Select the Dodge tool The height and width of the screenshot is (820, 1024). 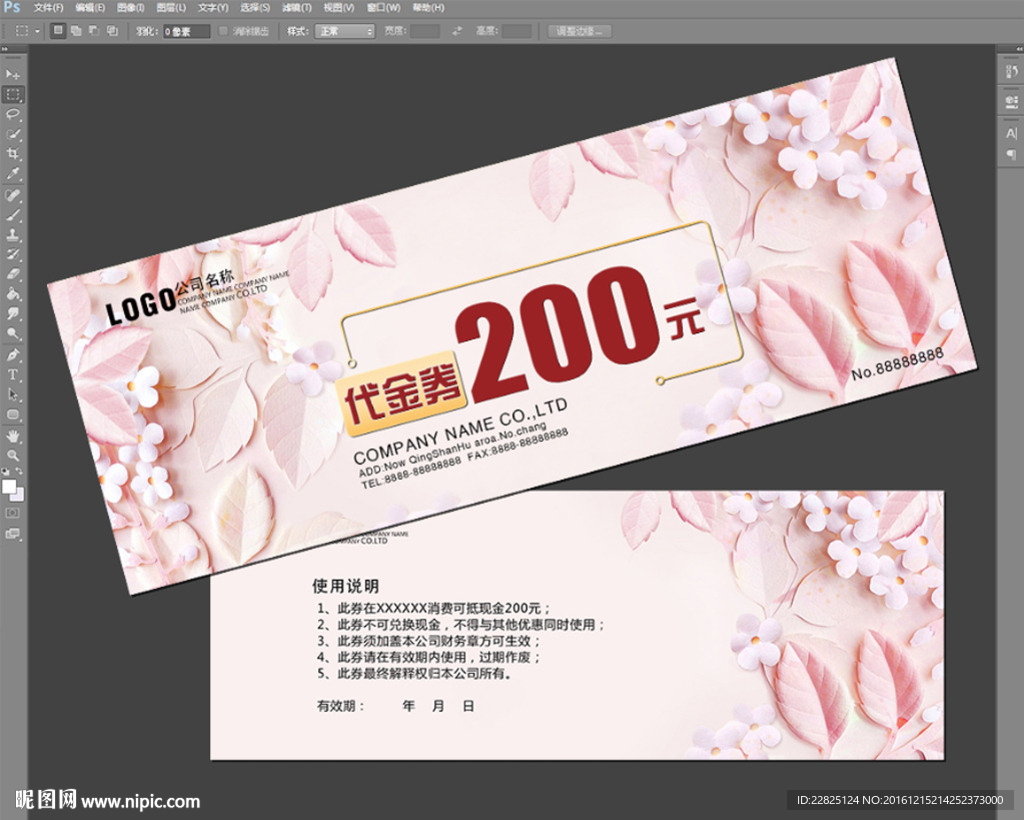pos(12,333)
